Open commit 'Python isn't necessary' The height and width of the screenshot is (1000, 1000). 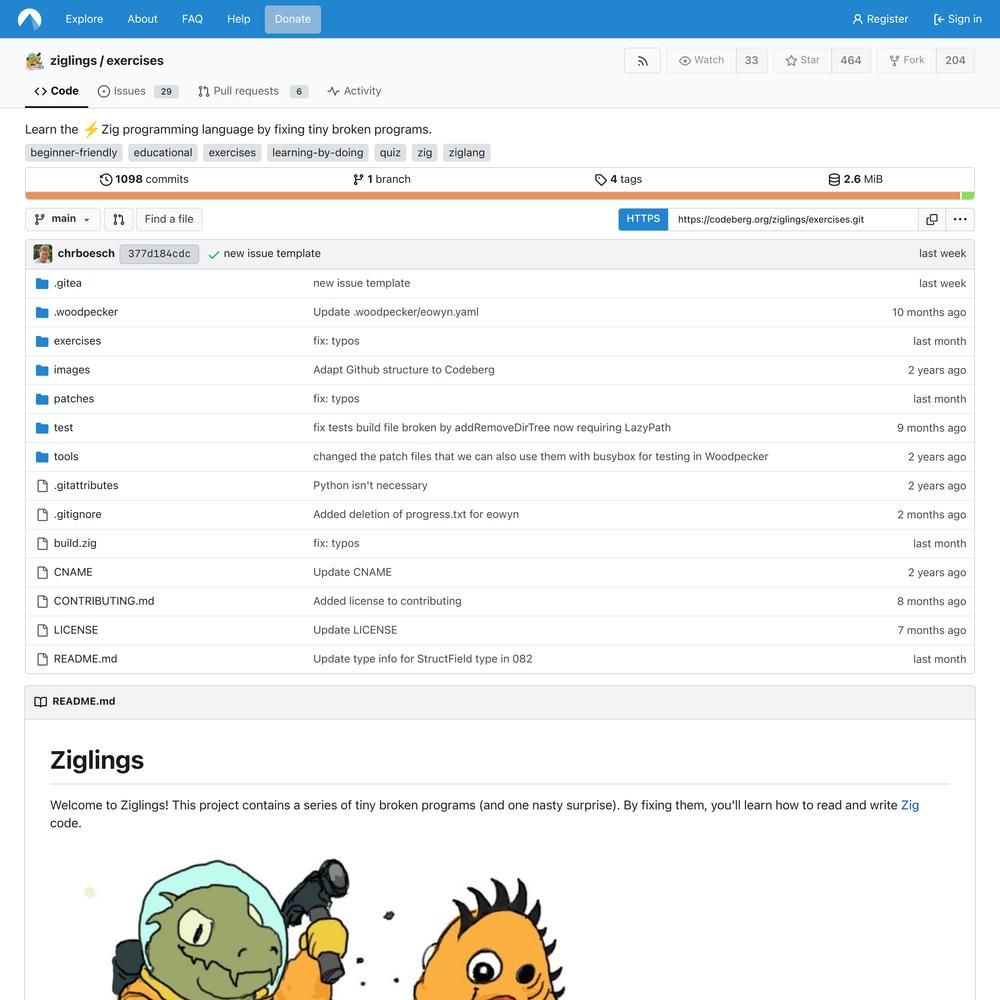(370, 485)
